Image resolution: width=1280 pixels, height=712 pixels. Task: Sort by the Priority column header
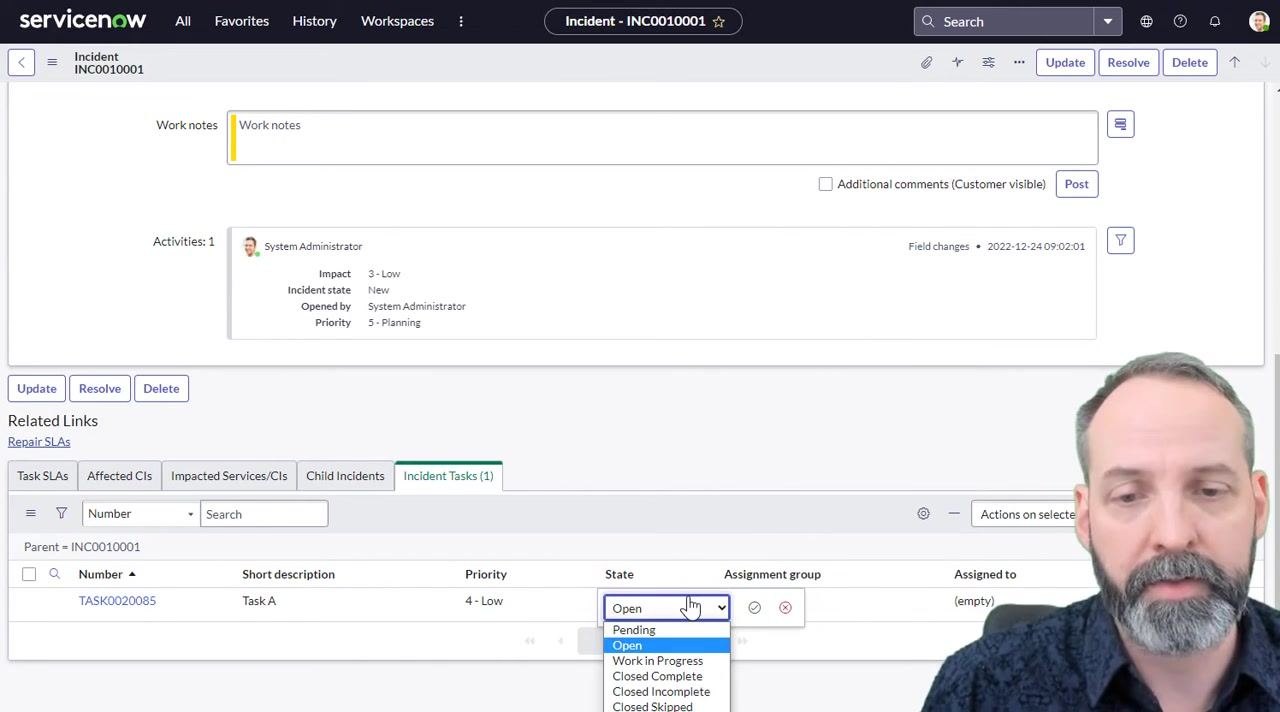(486, 574)
